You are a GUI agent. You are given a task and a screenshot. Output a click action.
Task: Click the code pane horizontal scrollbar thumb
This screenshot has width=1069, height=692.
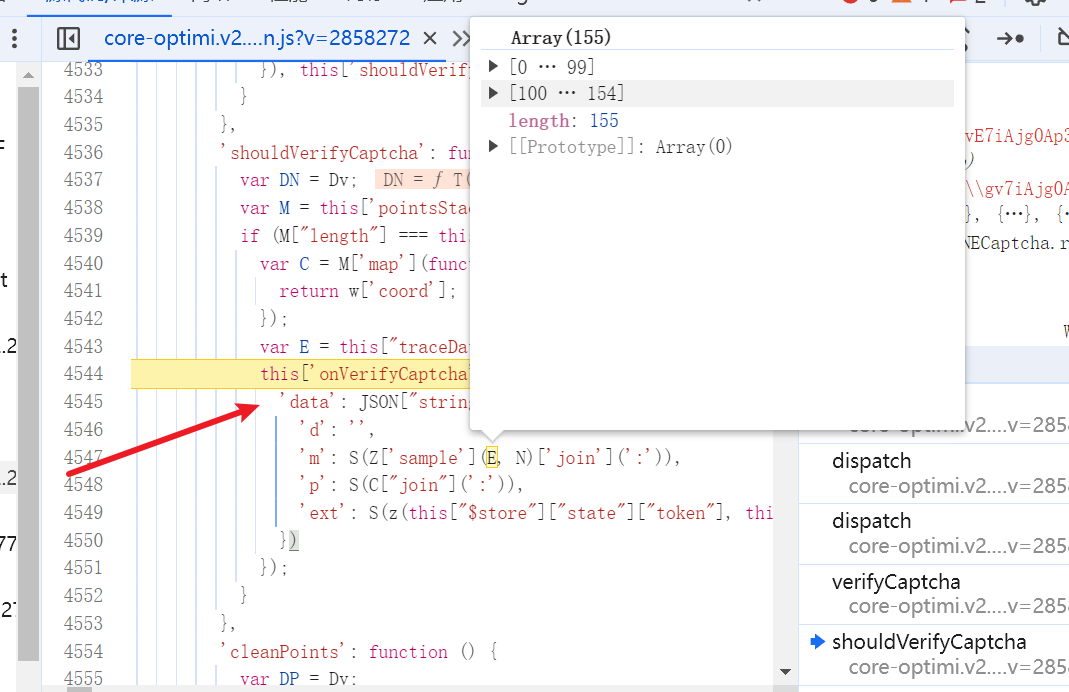click(79, 689)
